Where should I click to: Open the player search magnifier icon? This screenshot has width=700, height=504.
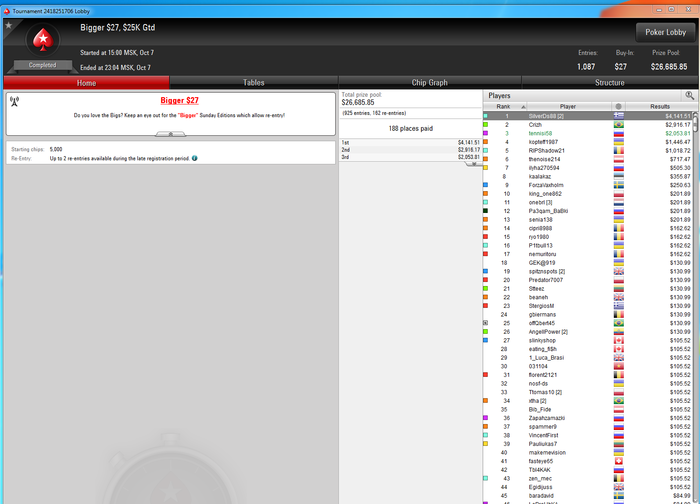click(x=690, y=95)
